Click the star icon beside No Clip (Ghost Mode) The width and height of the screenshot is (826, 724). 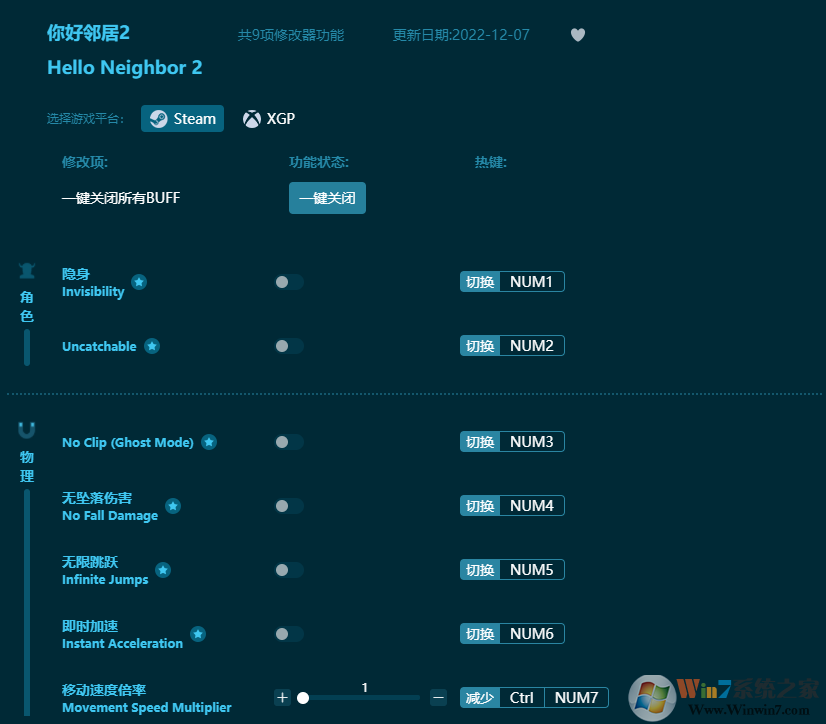(x=209, y=442)
